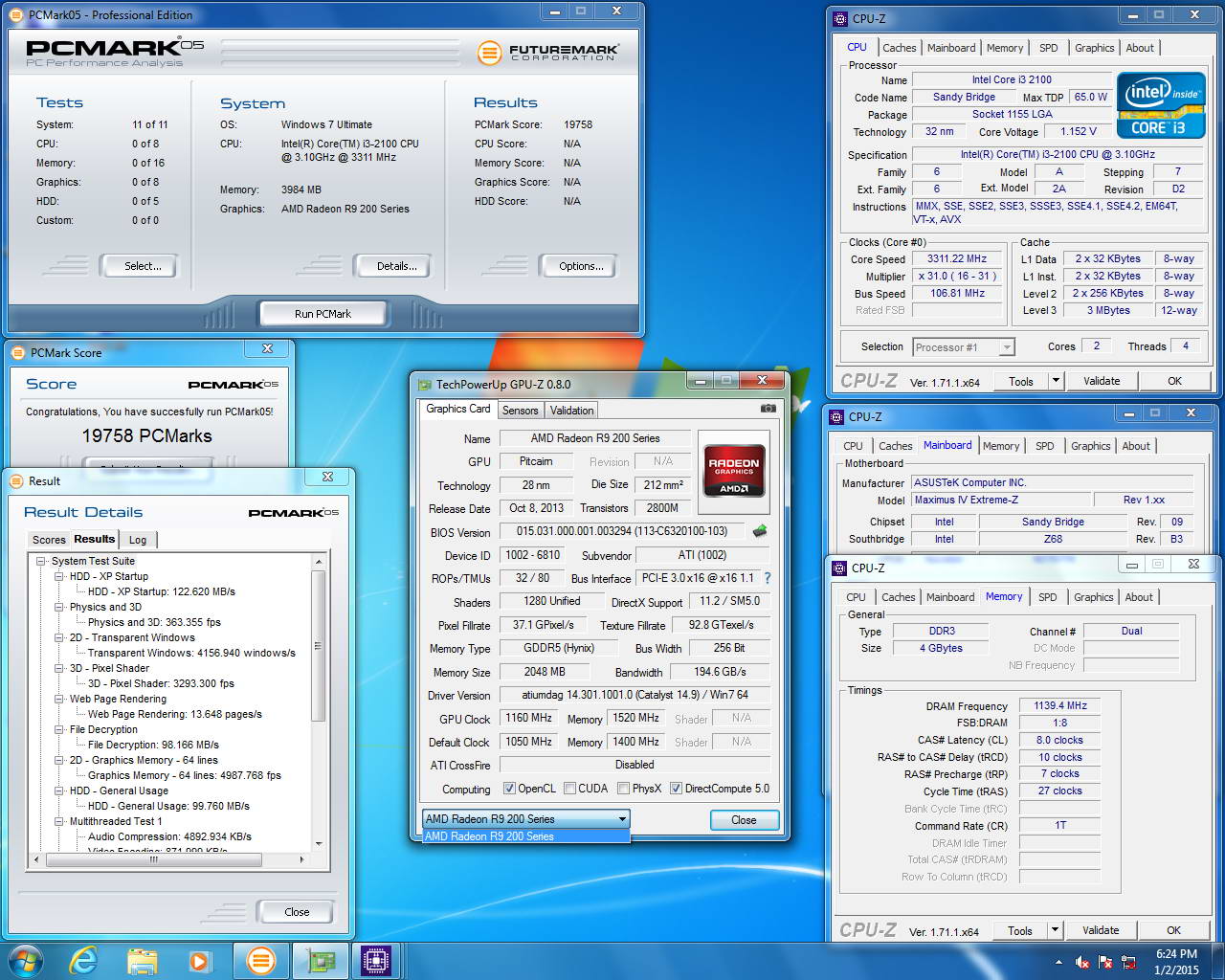
Task: Click the network tray icon
Action: (x=1128, y=962)
